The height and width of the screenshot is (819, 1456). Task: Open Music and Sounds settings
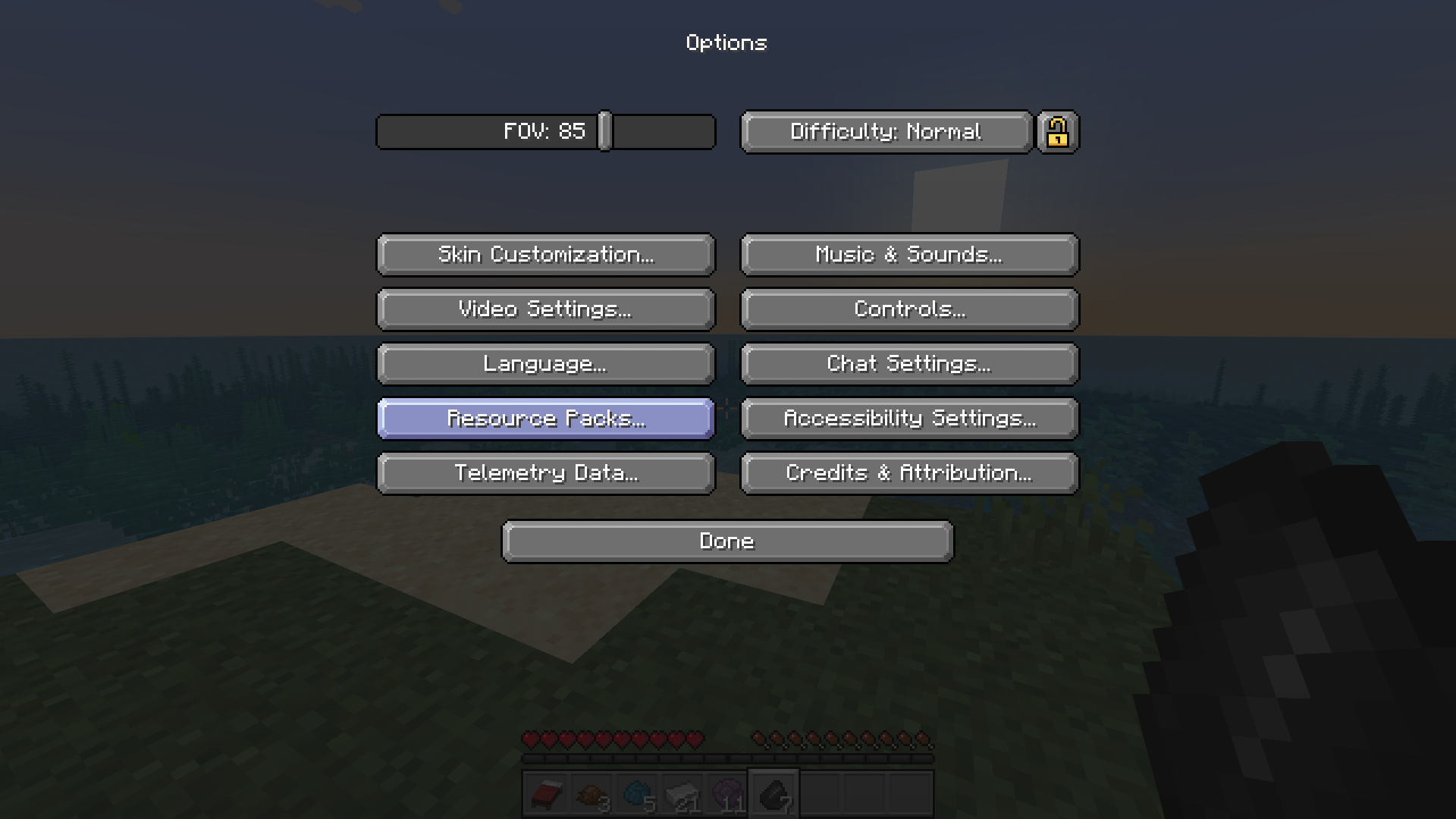[x=909, y=254]
